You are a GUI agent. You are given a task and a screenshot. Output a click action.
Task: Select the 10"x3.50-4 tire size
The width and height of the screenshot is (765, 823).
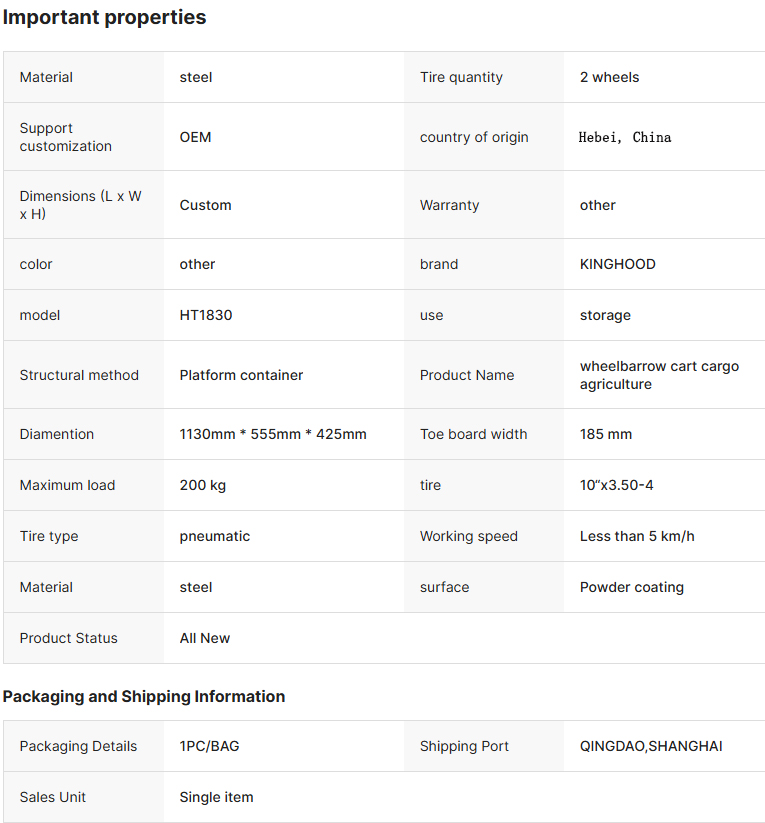tap(616, 485)
